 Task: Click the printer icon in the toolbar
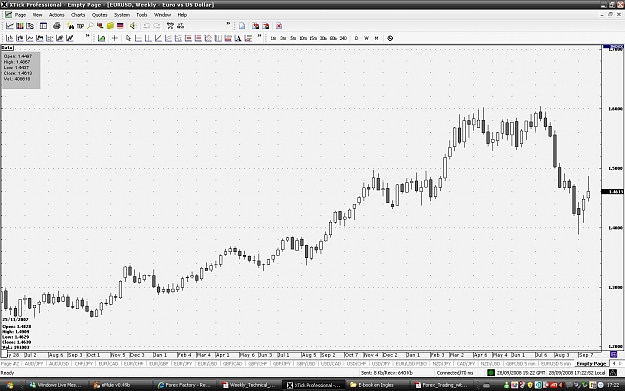57,26
